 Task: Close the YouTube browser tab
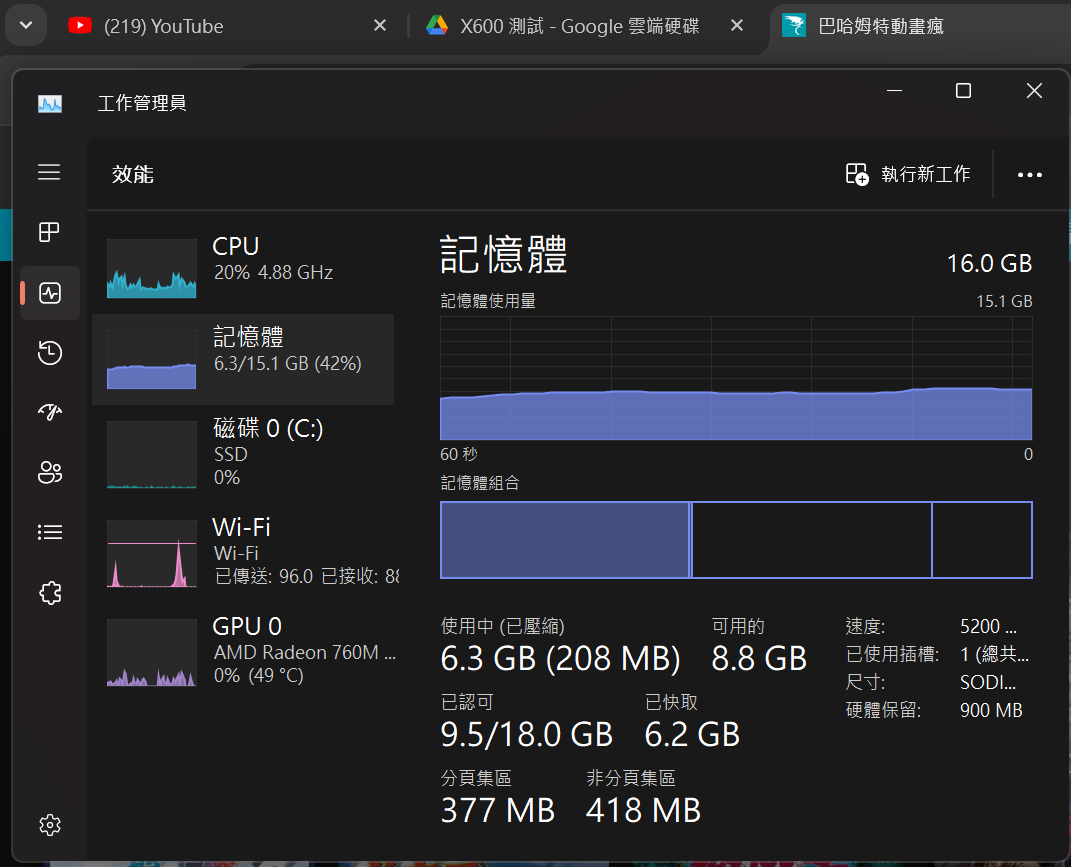pyautogui.click(x=380, y=26)
